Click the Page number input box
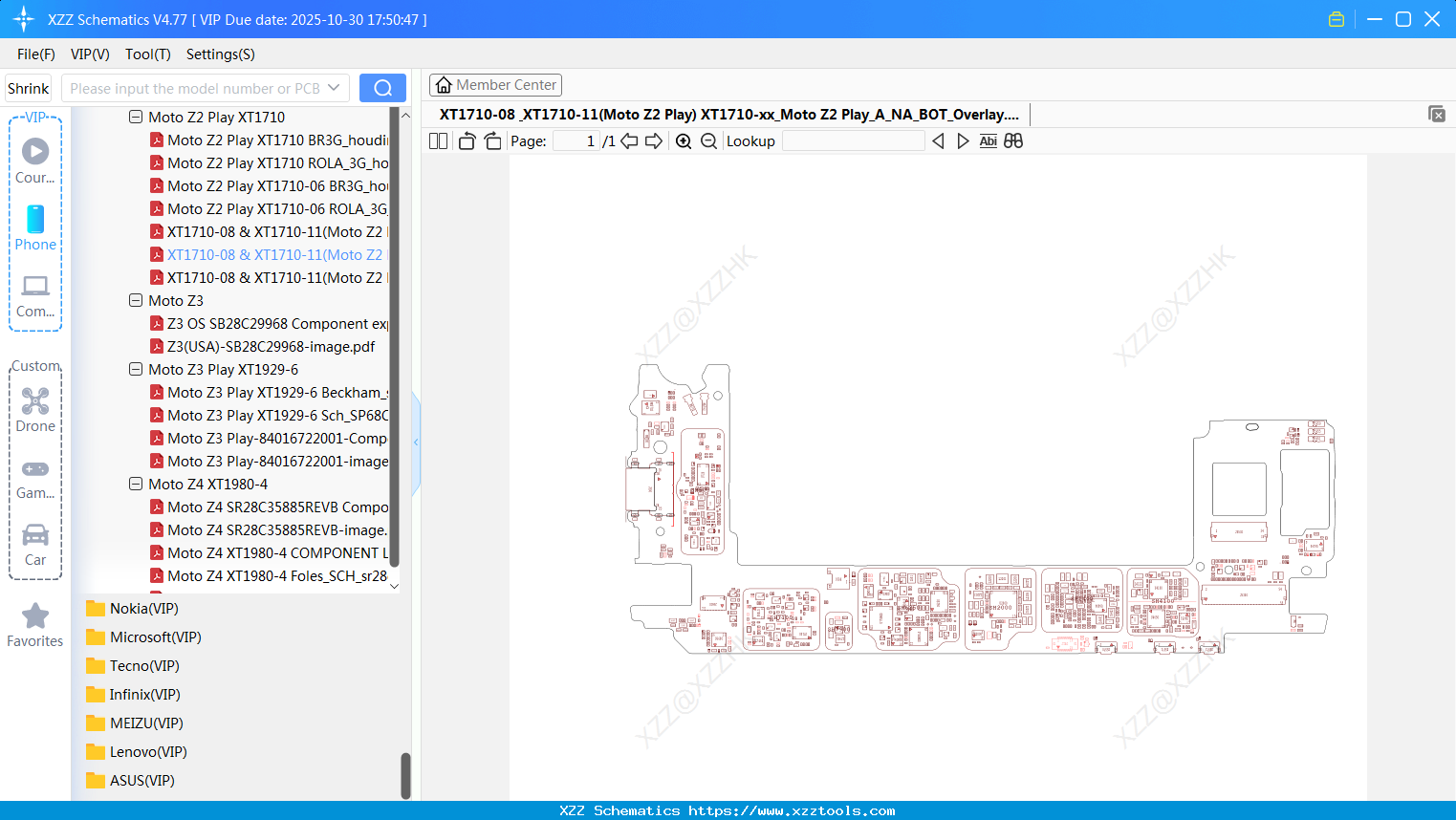 576,140
